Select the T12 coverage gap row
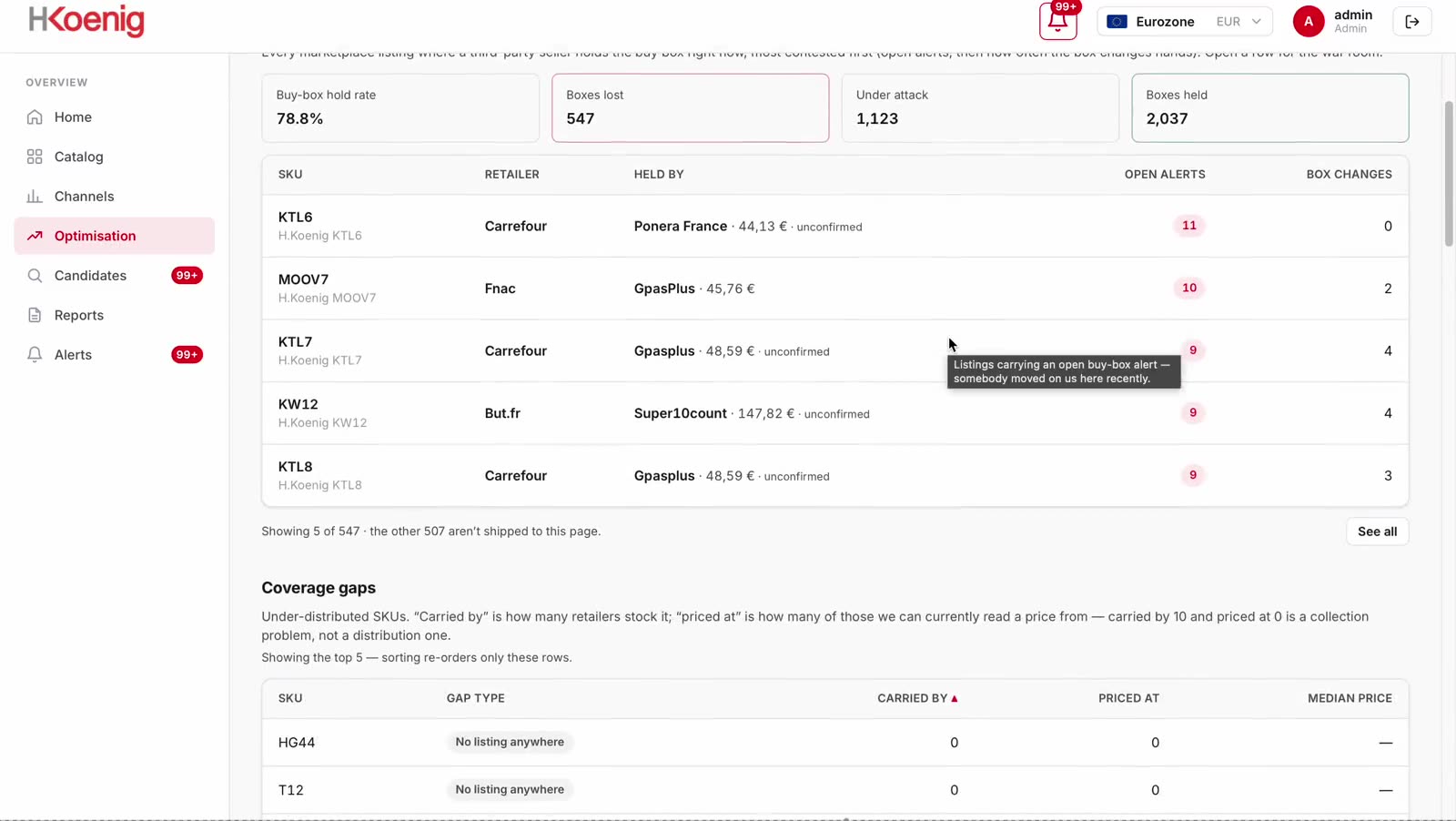The image size is (1456, 821). [x=835, y=790]
